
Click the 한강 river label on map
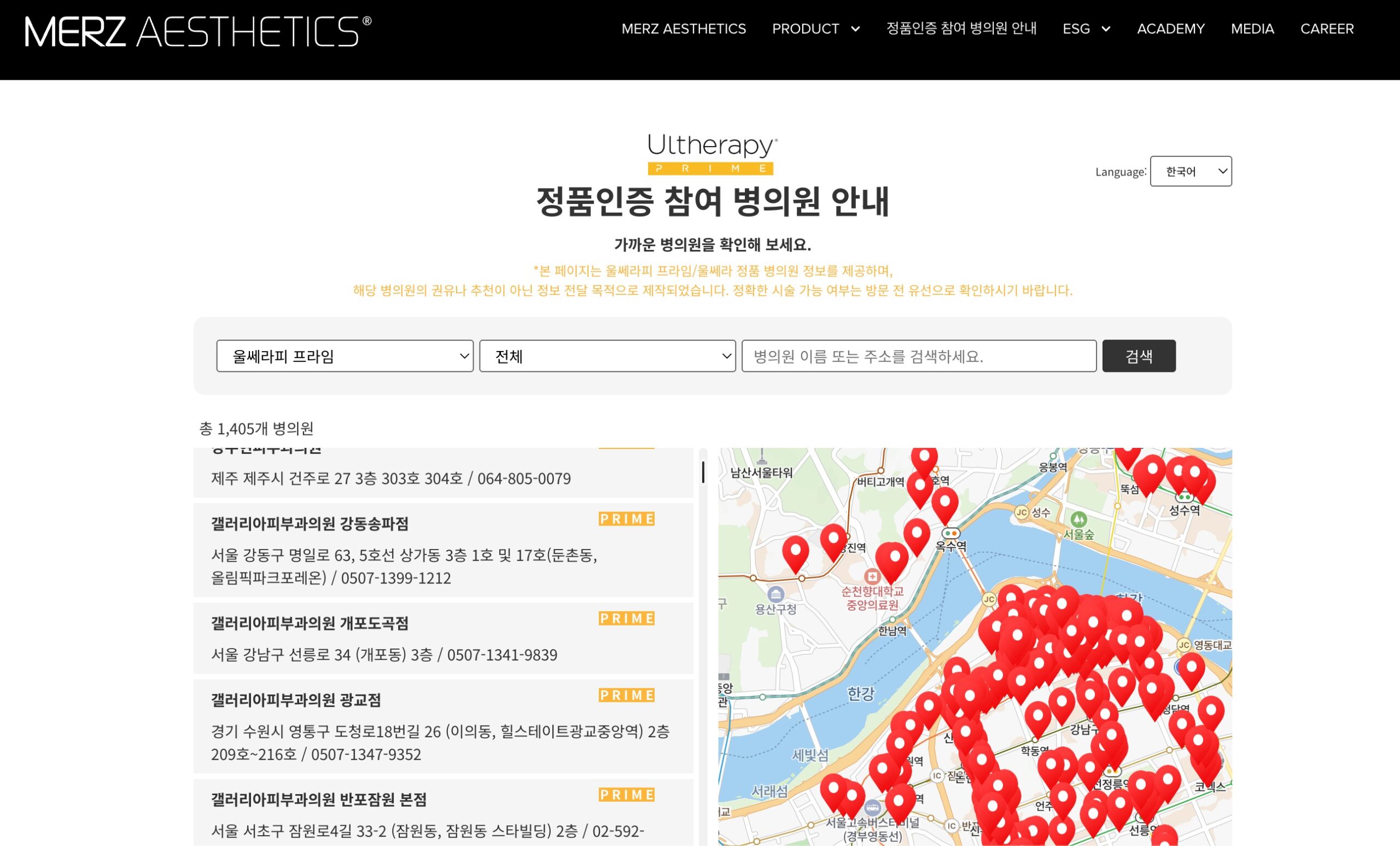(861, 693)
